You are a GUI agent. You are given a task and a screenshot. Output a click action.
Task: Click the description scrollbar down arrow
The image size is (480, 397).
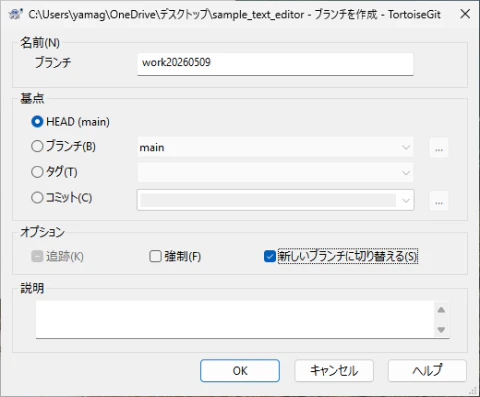point(441,330)
